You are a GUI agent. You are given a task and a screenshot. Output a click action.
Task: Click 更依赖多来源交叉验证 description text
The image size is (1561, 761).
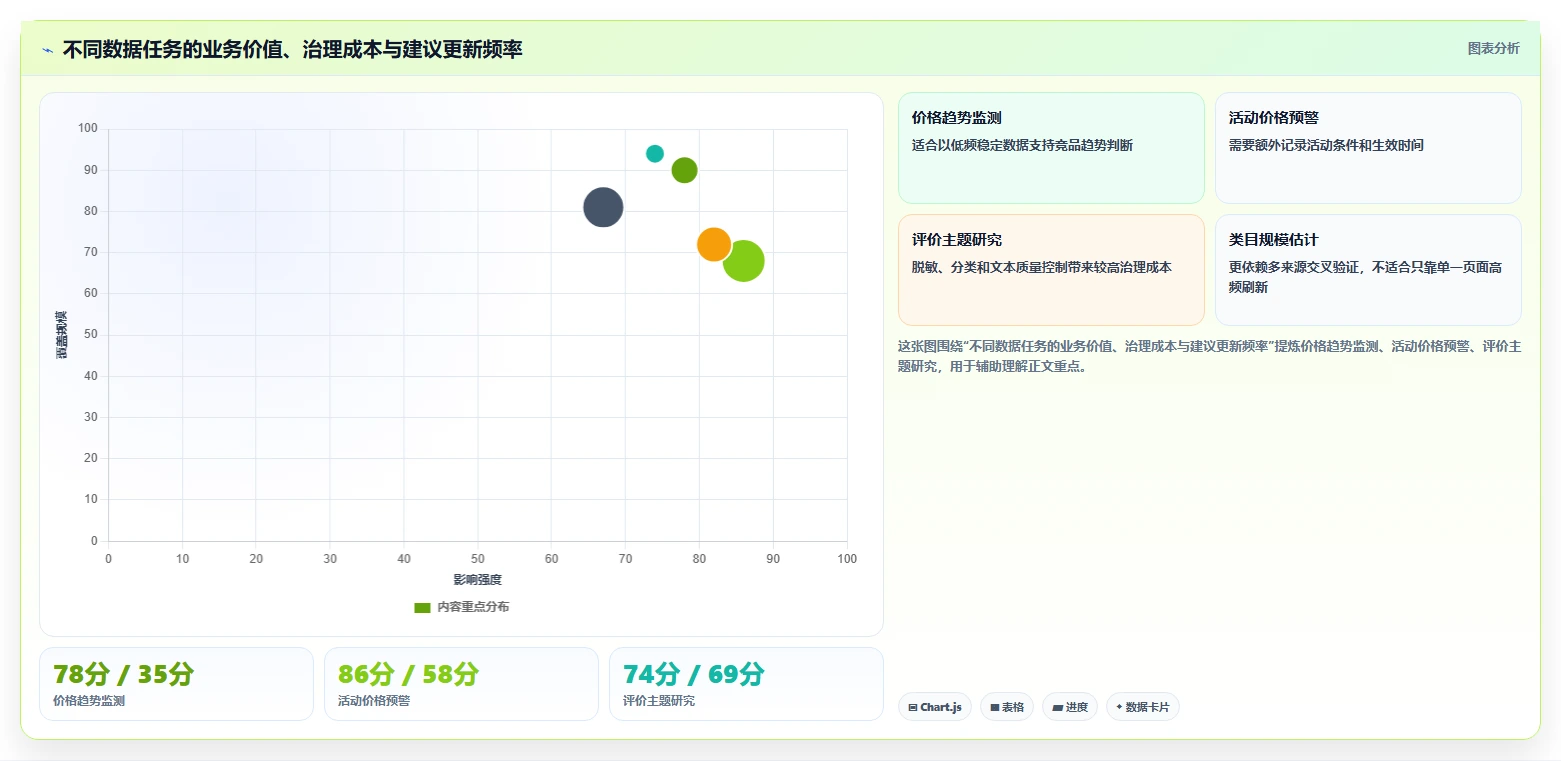[x=1365, y=277]
